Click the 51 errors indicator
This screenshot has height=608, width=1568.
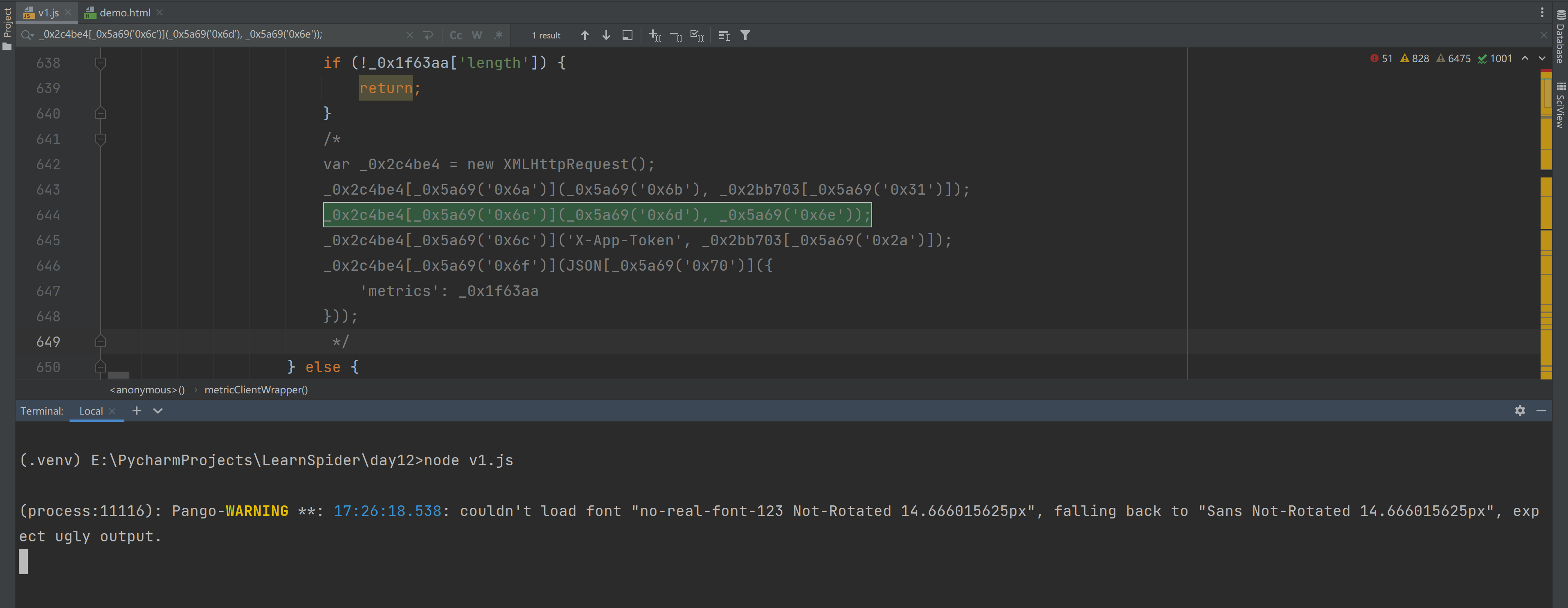[x=1381, y=58]
